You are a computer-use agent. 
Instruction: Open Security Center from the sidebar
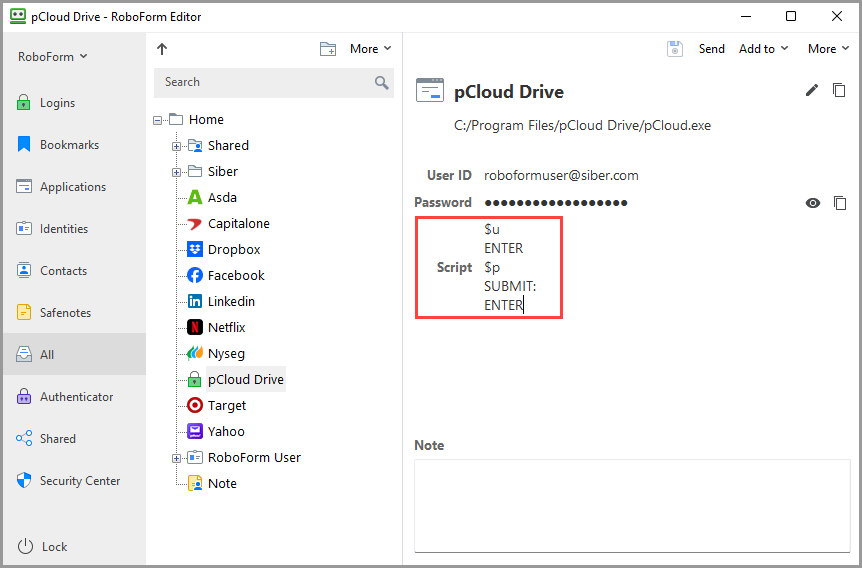coord(79,481)
